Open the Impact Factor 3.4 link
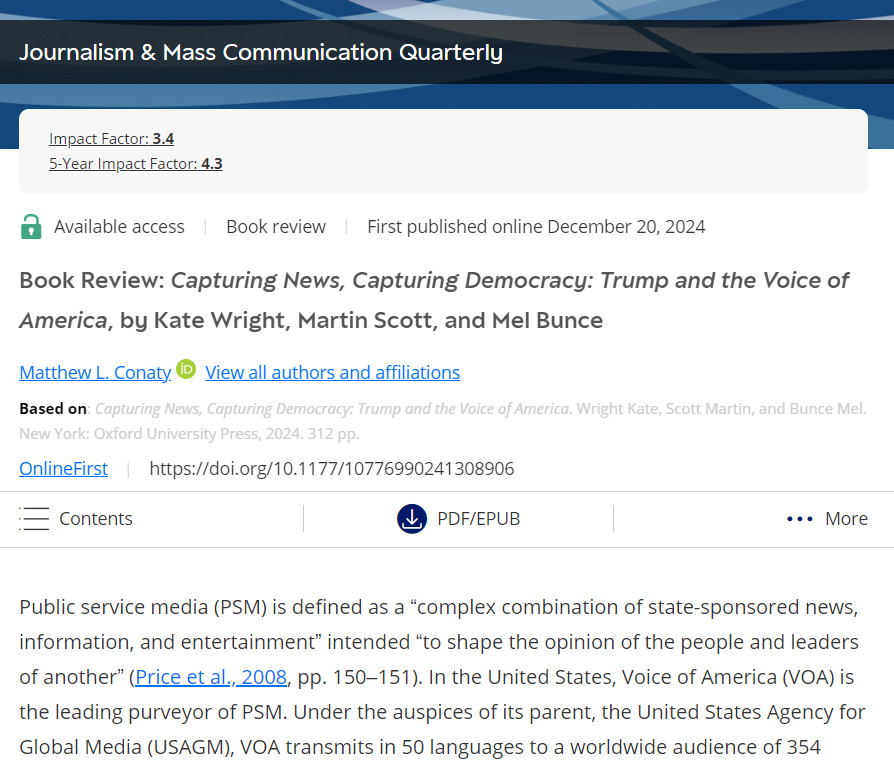The image size is (894, 764). point(111,139)
